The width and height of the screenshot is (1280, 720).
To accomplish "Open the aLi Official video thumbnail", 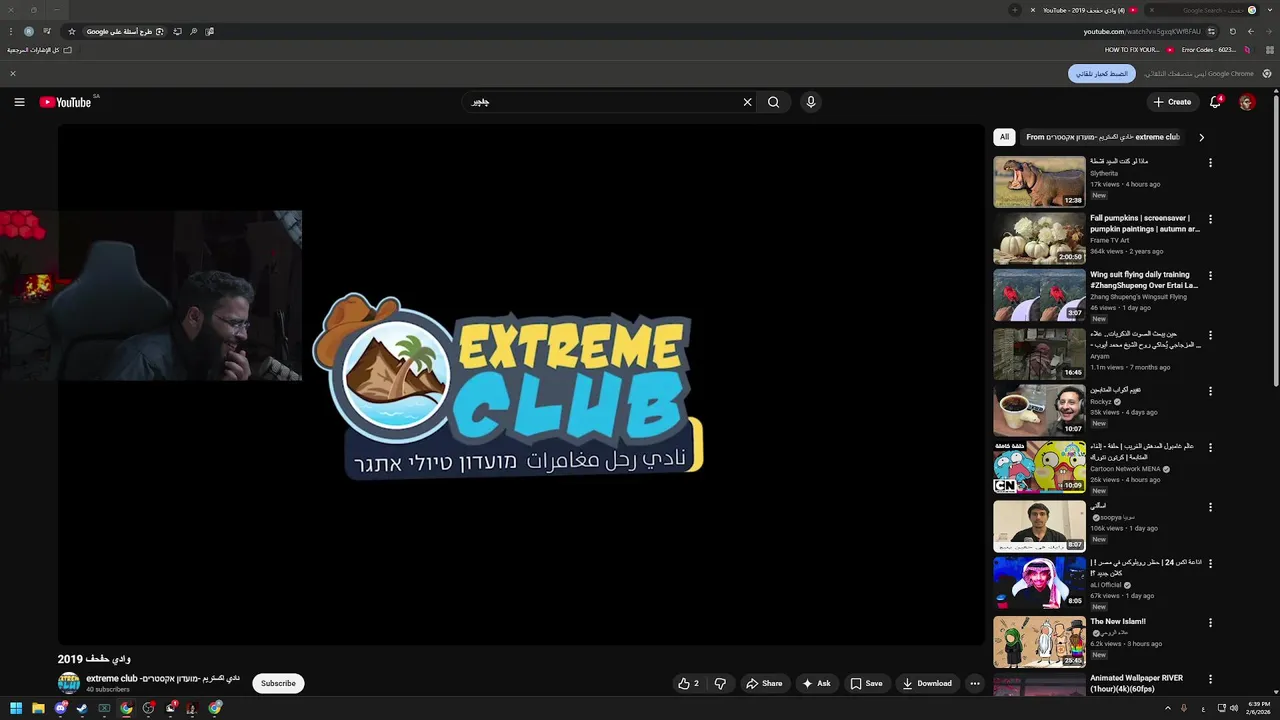I will [1039, 582].
